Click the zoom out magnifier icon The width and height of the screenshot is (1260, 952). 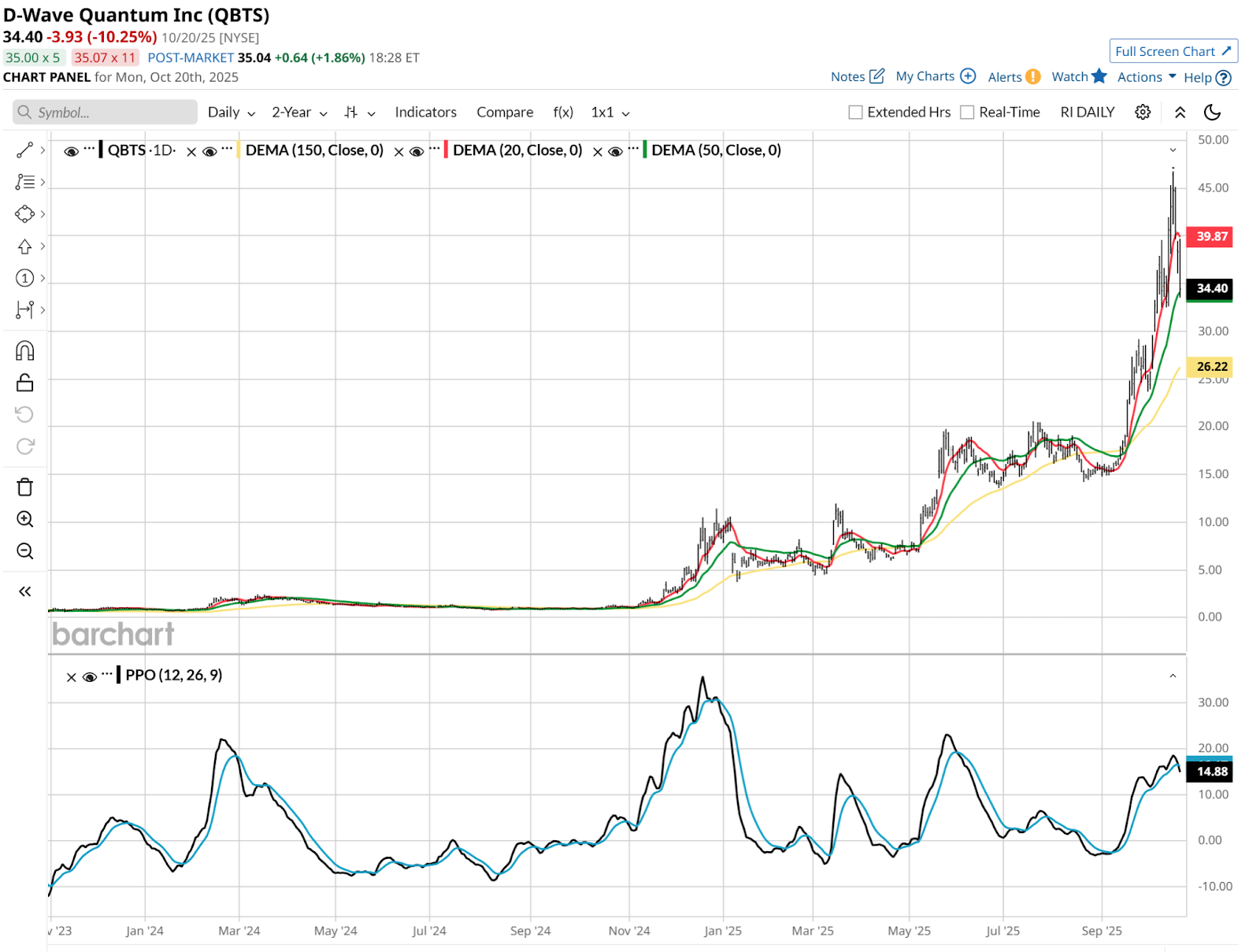tap(24, 551)
